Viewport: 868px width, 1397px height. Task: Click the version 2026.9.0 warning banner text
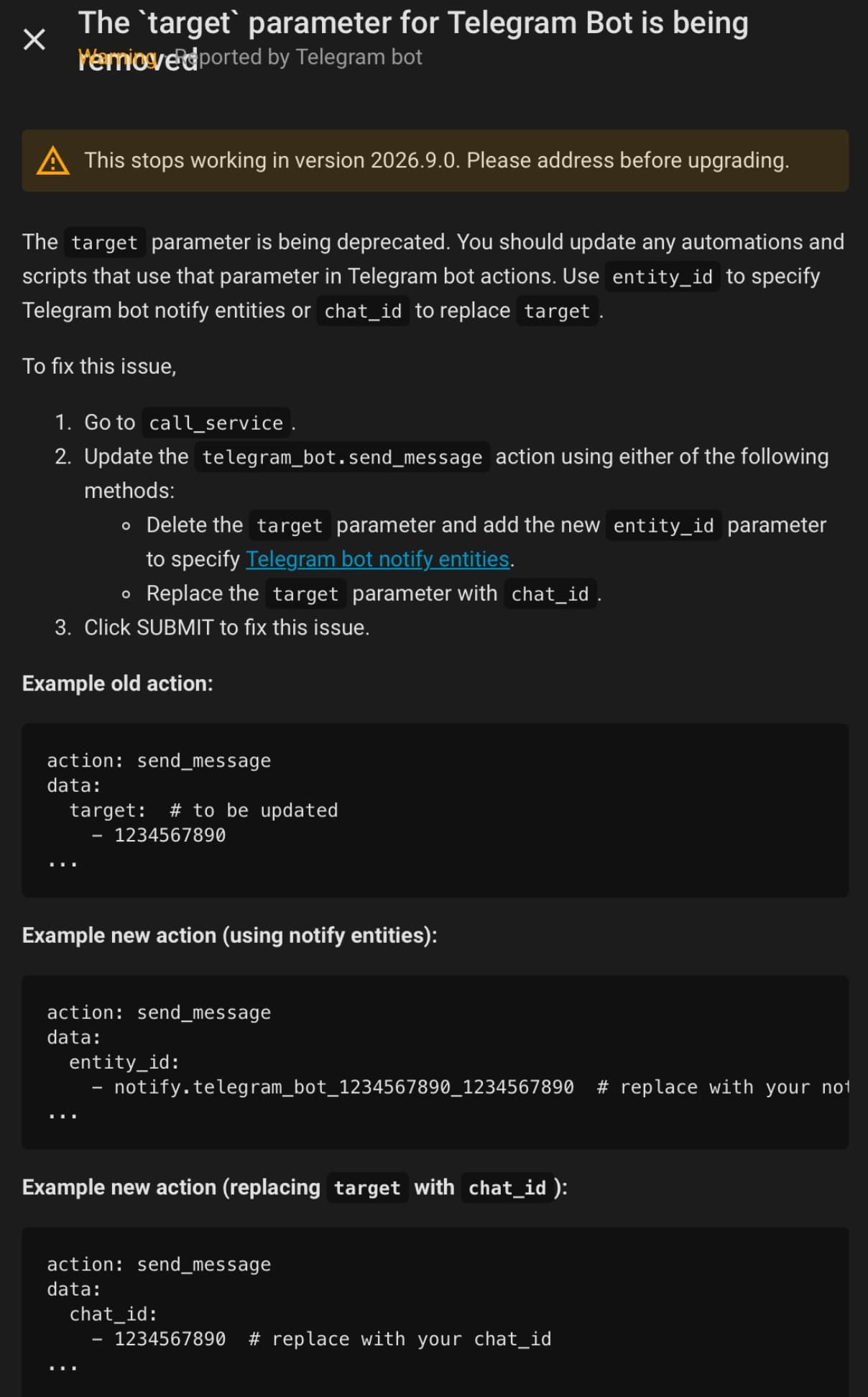coord(436,160)
